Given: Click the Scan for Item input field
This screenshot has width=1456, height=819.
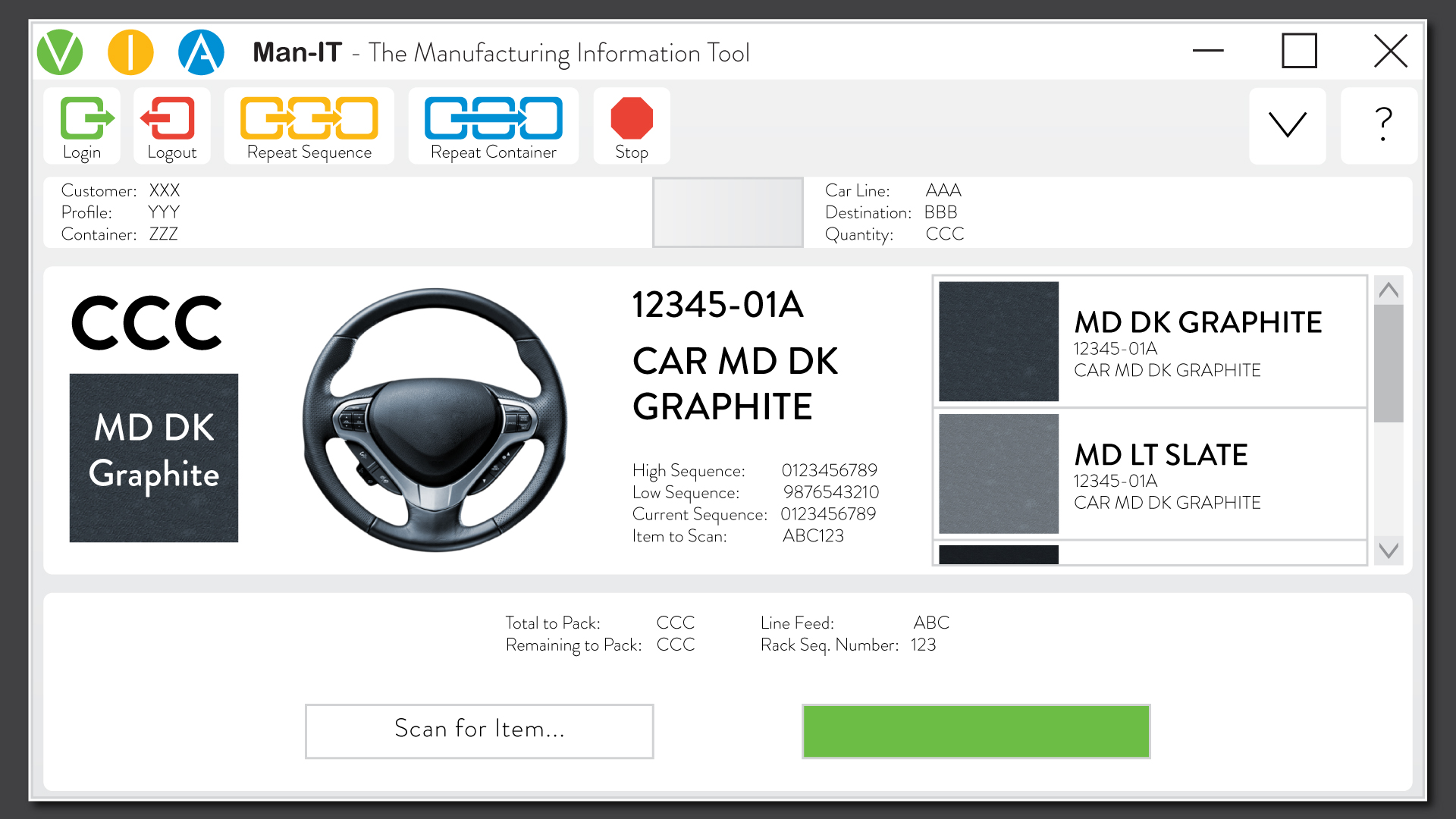Looking at the screenshot, I should pos(479,730).
